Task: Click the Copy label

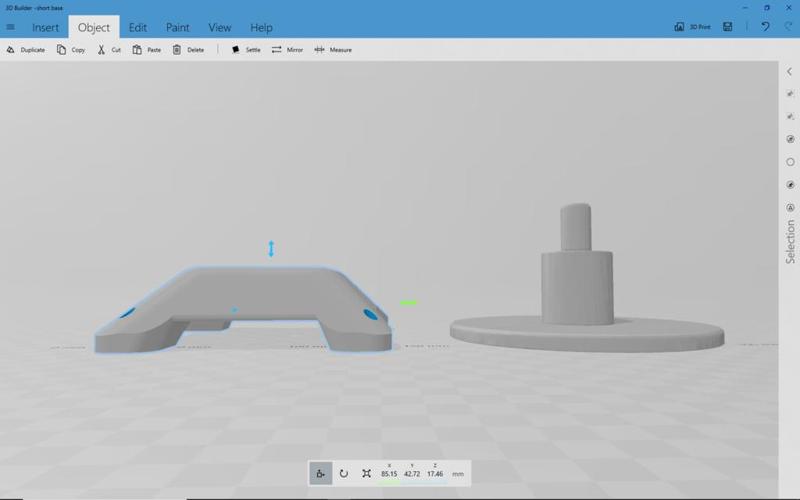Action: coord(78,50)
